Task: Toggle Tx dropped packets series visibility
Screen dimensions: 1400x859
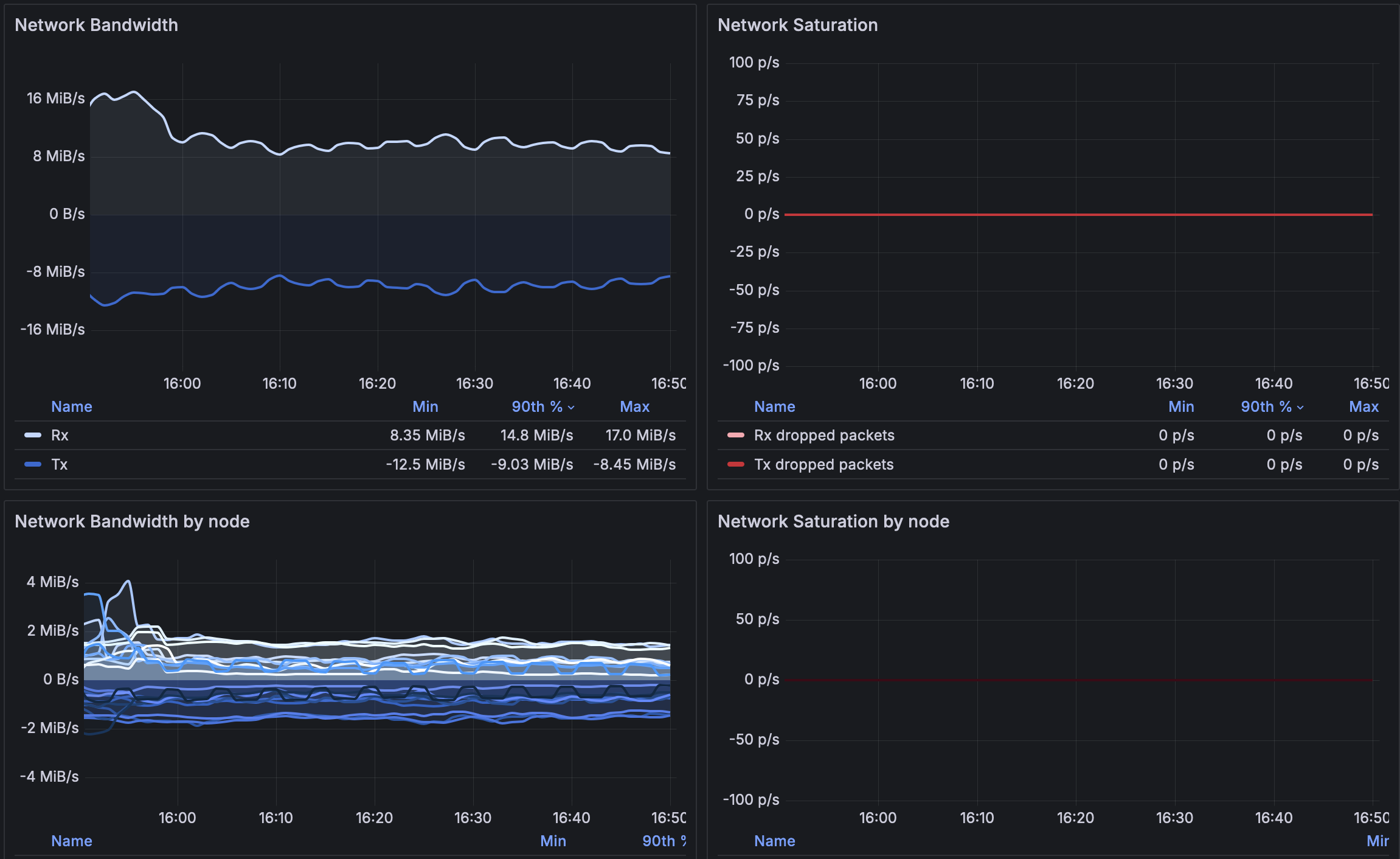Action: coord(823,464)
